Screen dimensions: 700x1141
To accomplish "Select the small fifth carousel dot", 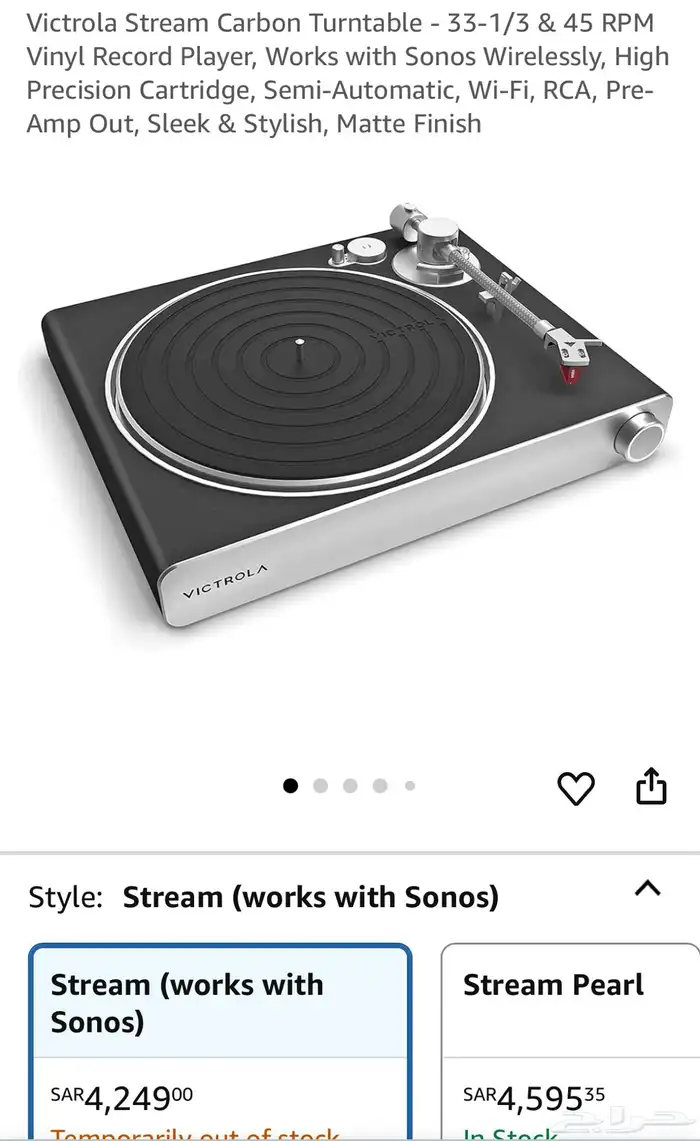I will tap(410, 786).
